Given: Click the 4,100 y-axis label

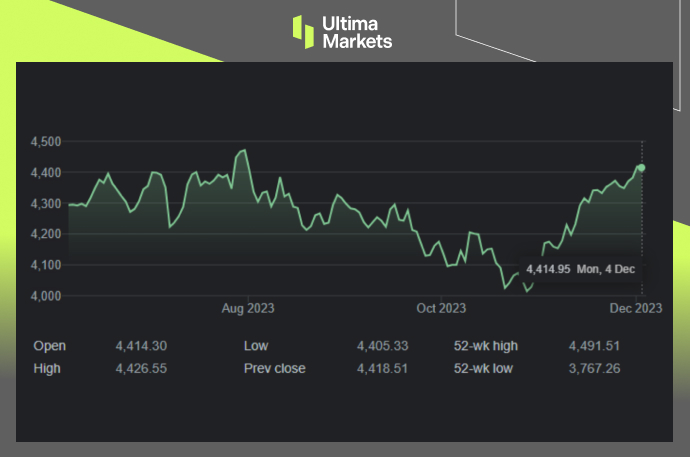Looking at the screenshot, I should coord(47,265).
